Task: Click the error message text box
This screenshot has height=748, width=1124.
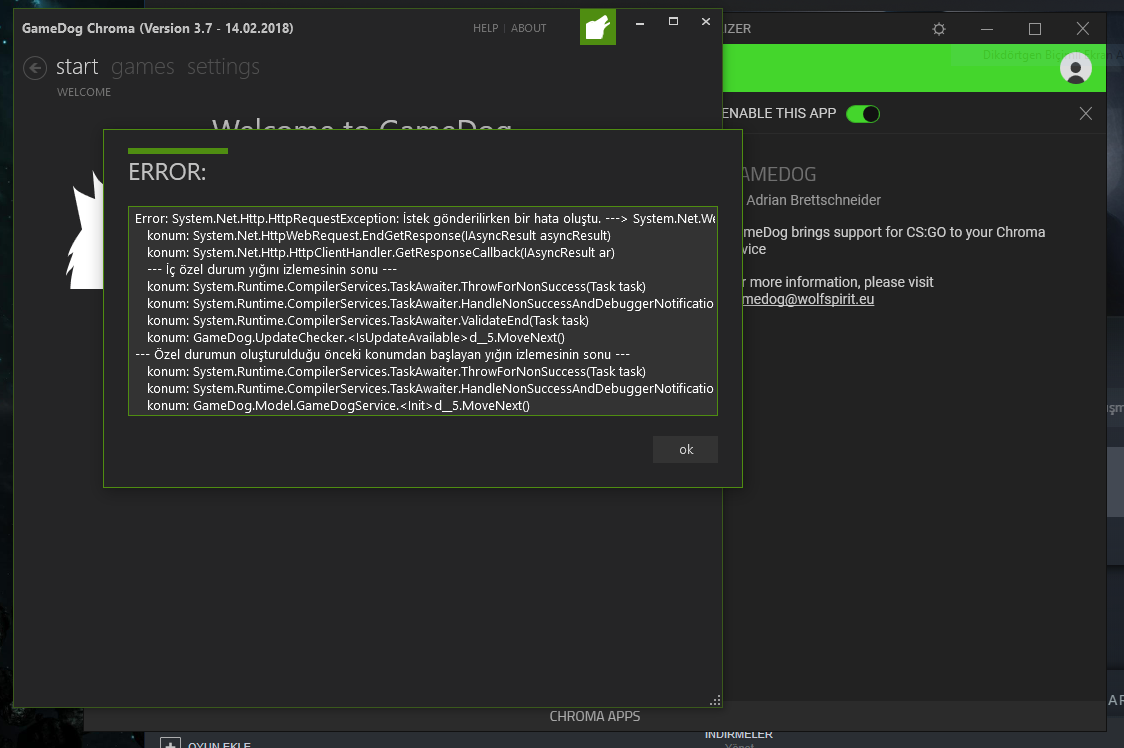Action: tap(423, 311)
